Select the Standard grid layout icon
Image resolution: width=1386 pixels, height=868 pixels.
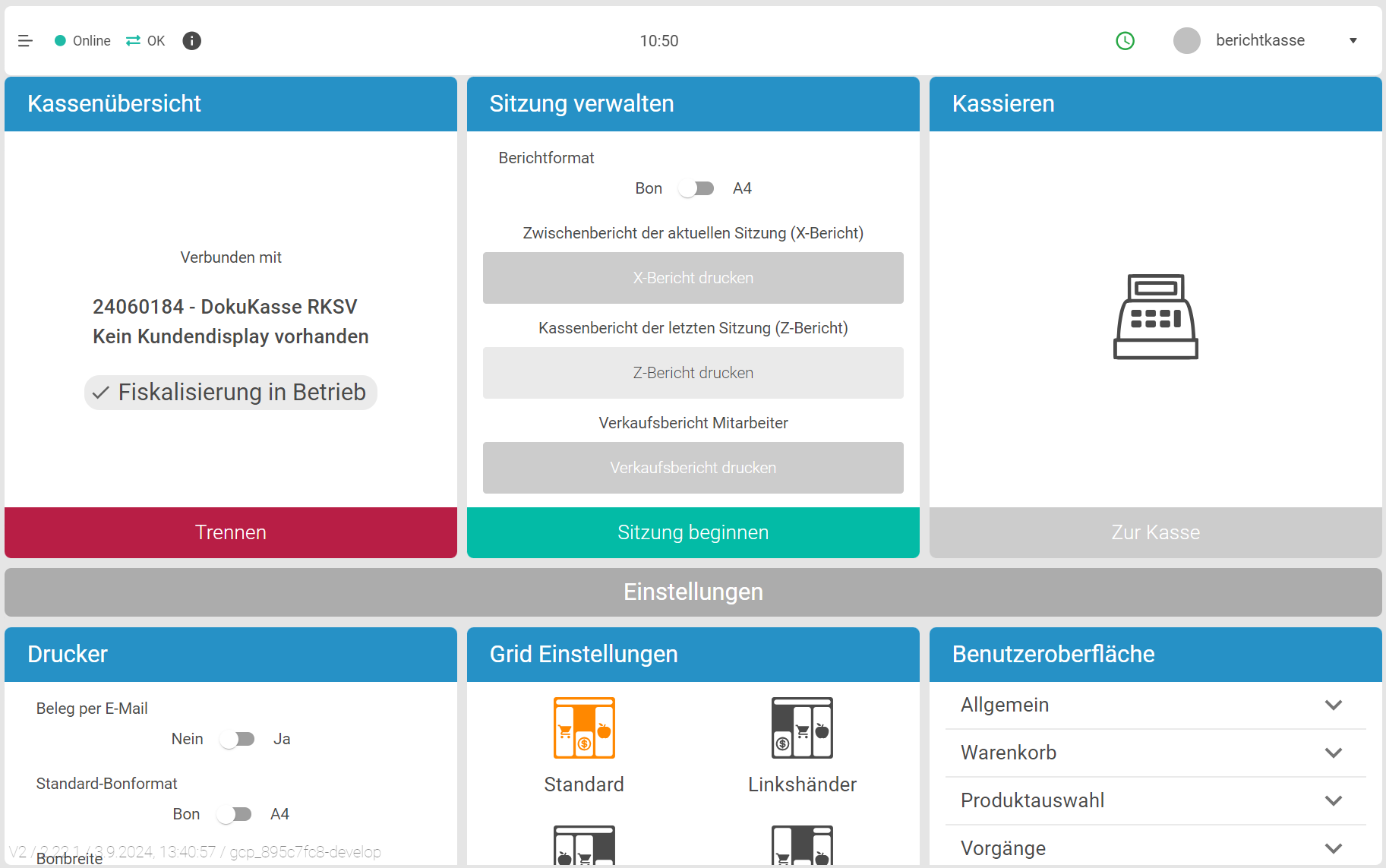pos(583,728)
